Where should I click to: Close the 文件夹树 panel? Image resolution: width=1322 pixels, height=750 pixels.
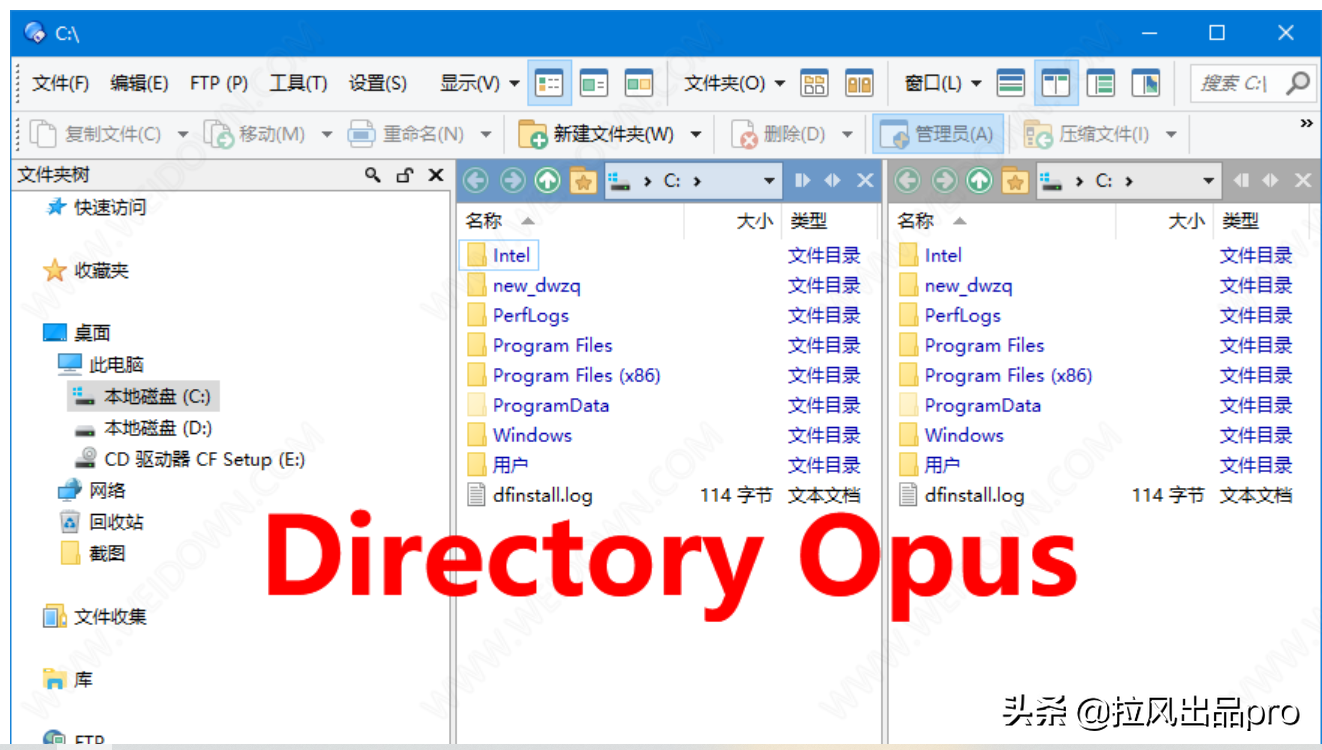(x=436, y=175)
